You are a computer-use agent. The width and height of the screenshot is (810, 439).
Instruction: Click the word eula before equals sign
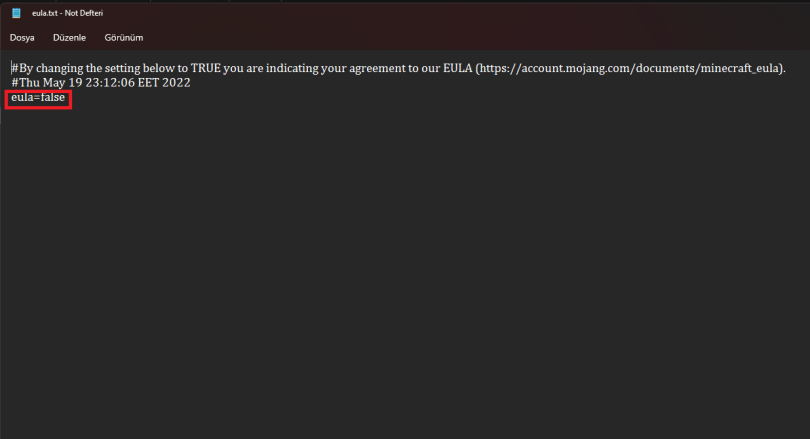(22, 98)
